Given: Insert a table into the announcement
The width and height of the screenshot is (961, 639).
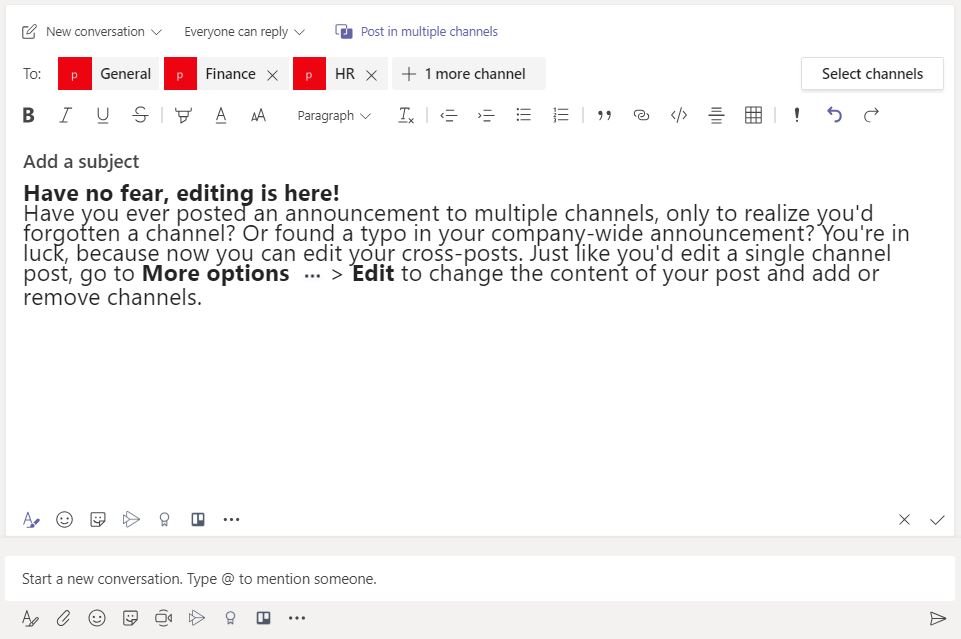Looking at the screenshot, I should [x=753, y=115].
